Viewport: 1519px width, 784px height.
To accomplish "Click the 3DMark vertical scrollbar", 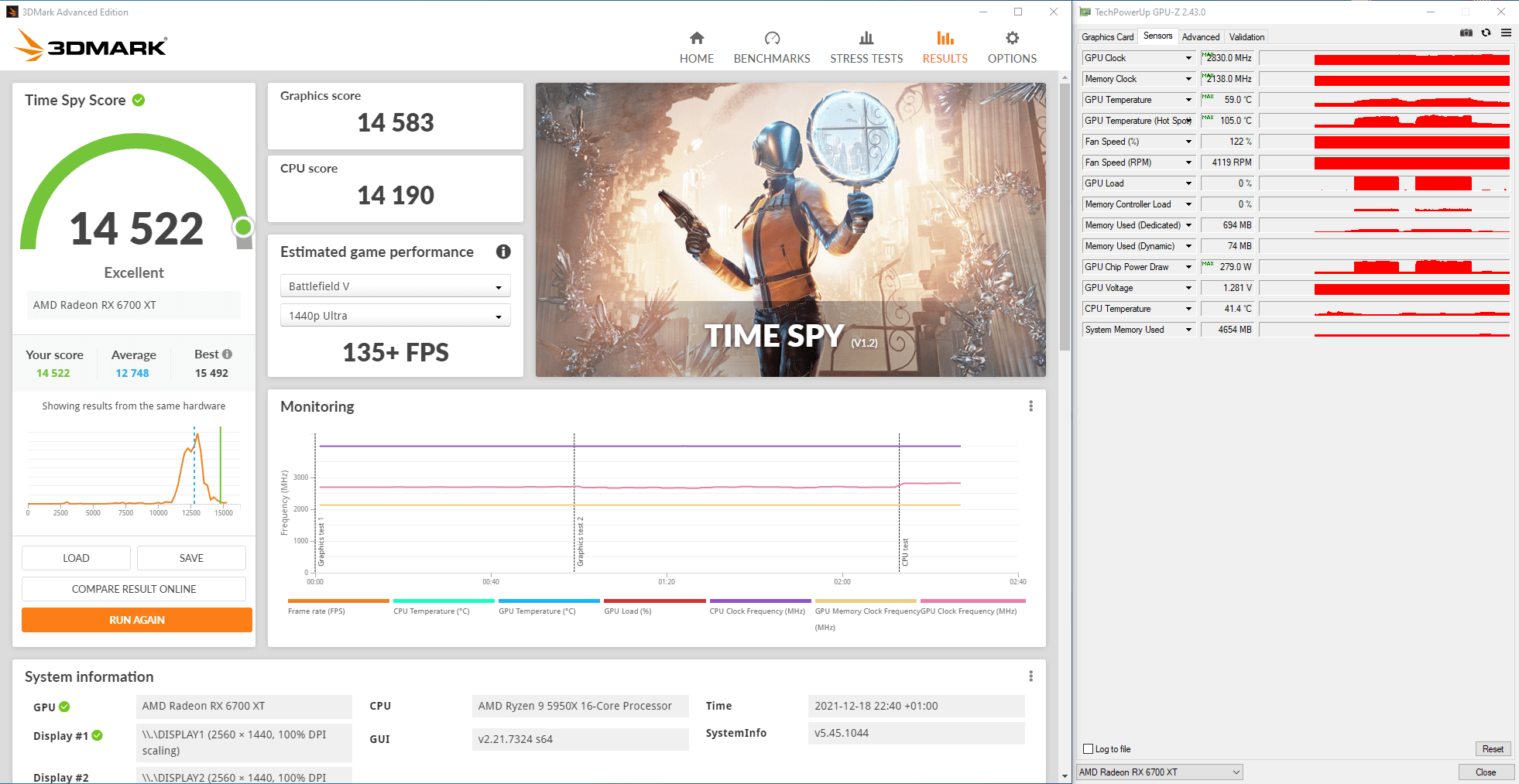I will click(x=1065, y=217).
